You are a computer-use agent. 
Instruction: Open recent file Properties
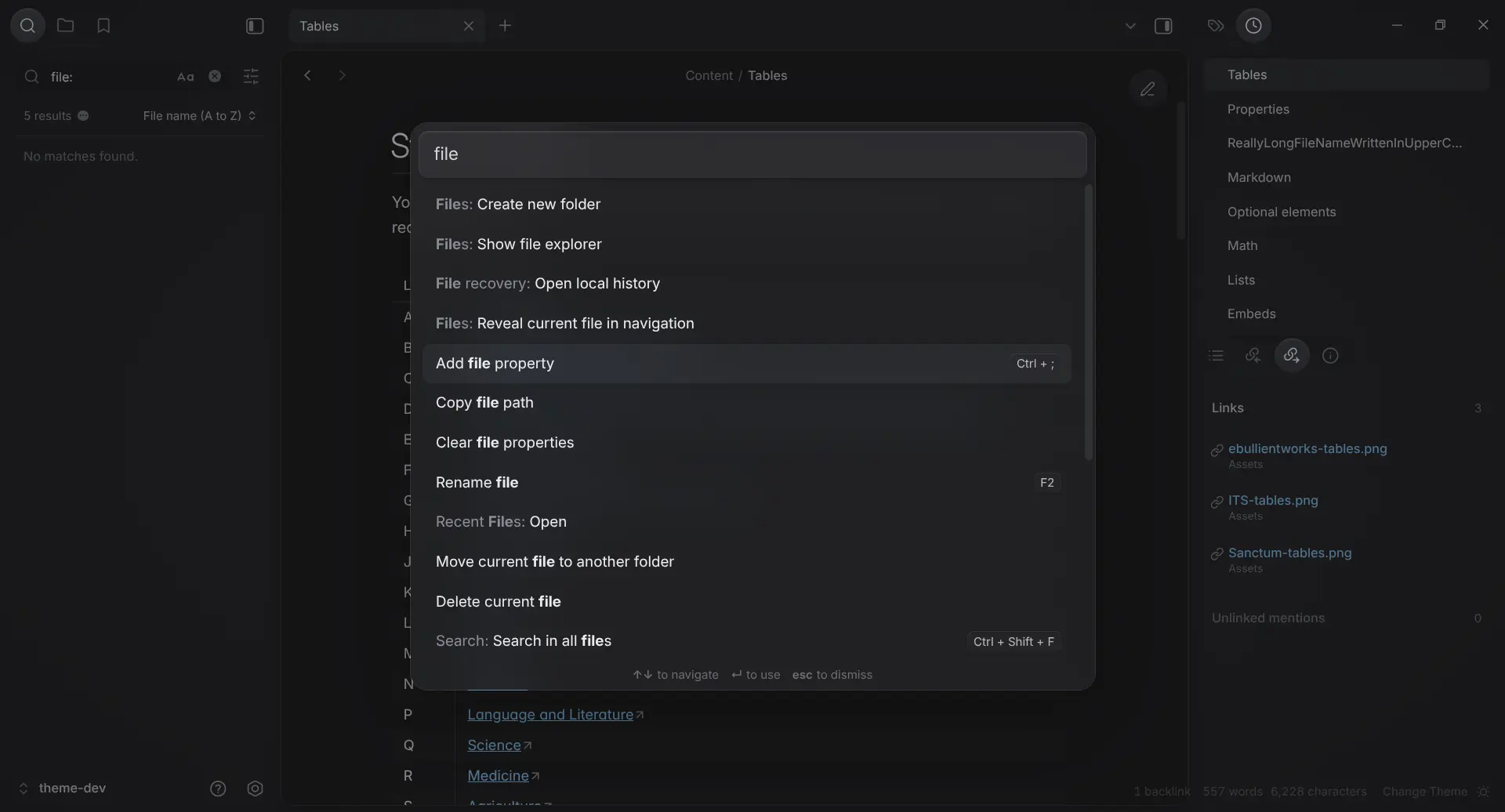pyautogui.click(x=1346, y=110)
